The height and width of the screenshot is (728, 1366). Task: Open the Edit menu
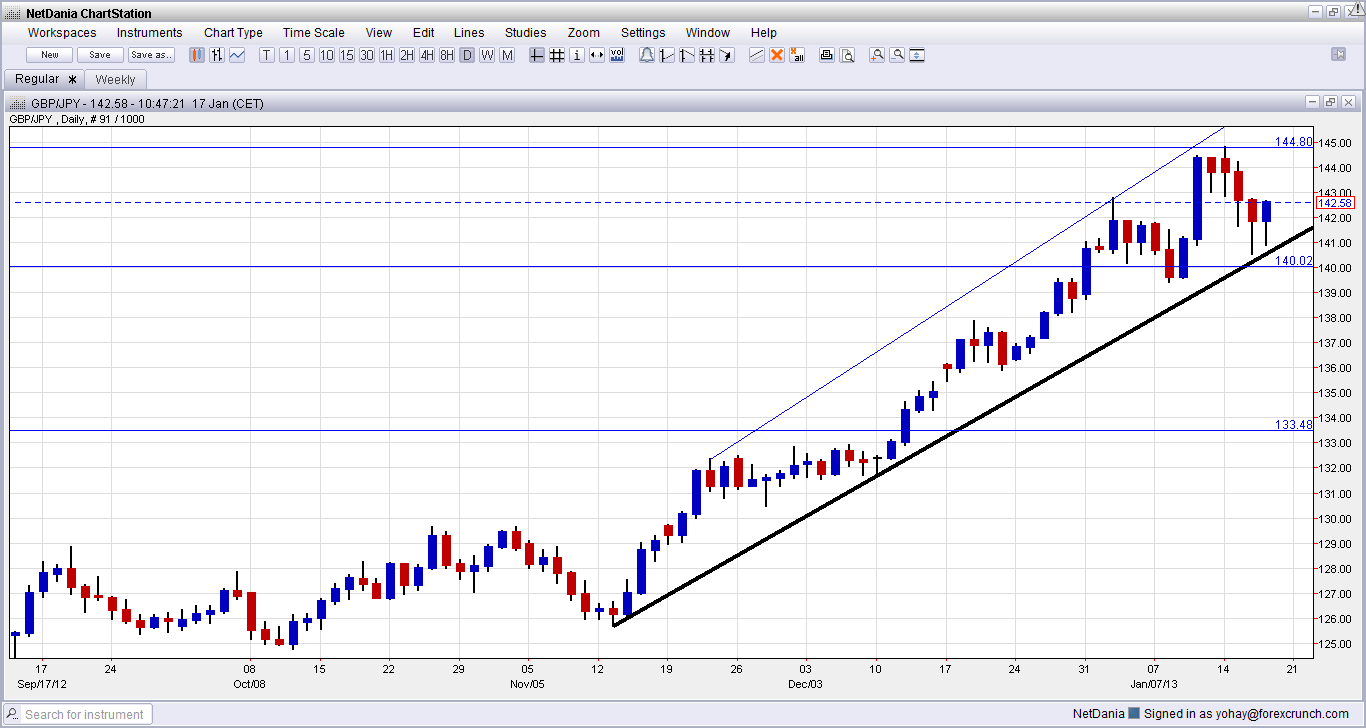click(423, 33)
